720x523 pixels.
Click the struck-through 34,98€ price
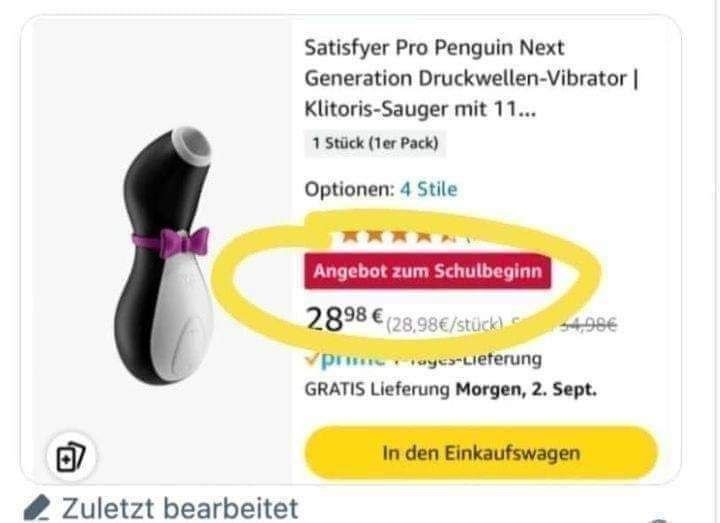tap(589, 325)
